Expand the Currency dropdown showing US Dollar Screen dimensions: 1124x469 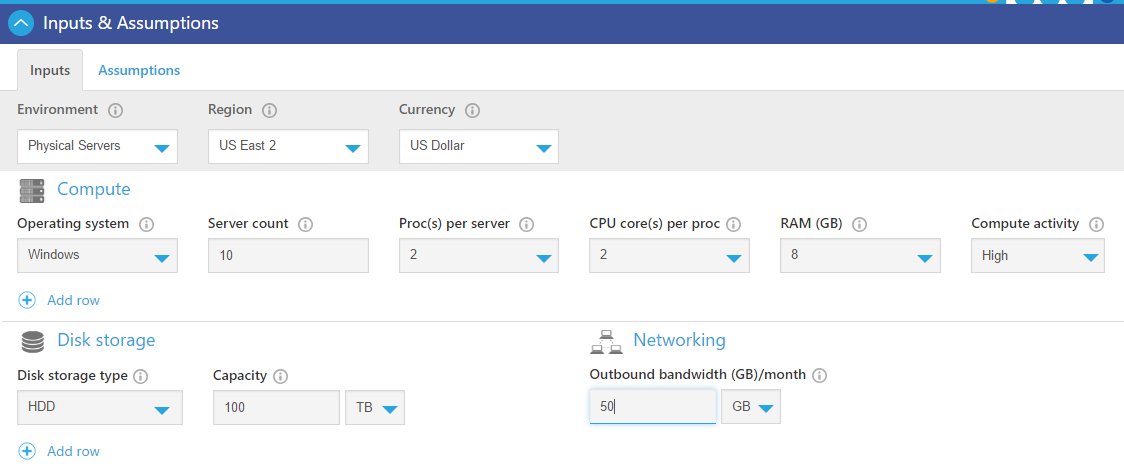point(478,146)
